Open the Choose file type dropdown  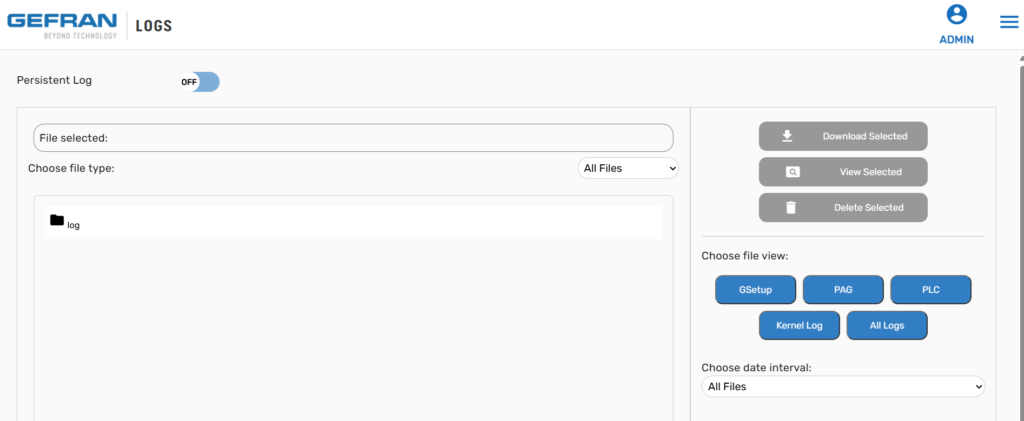[x=628, y=168]
